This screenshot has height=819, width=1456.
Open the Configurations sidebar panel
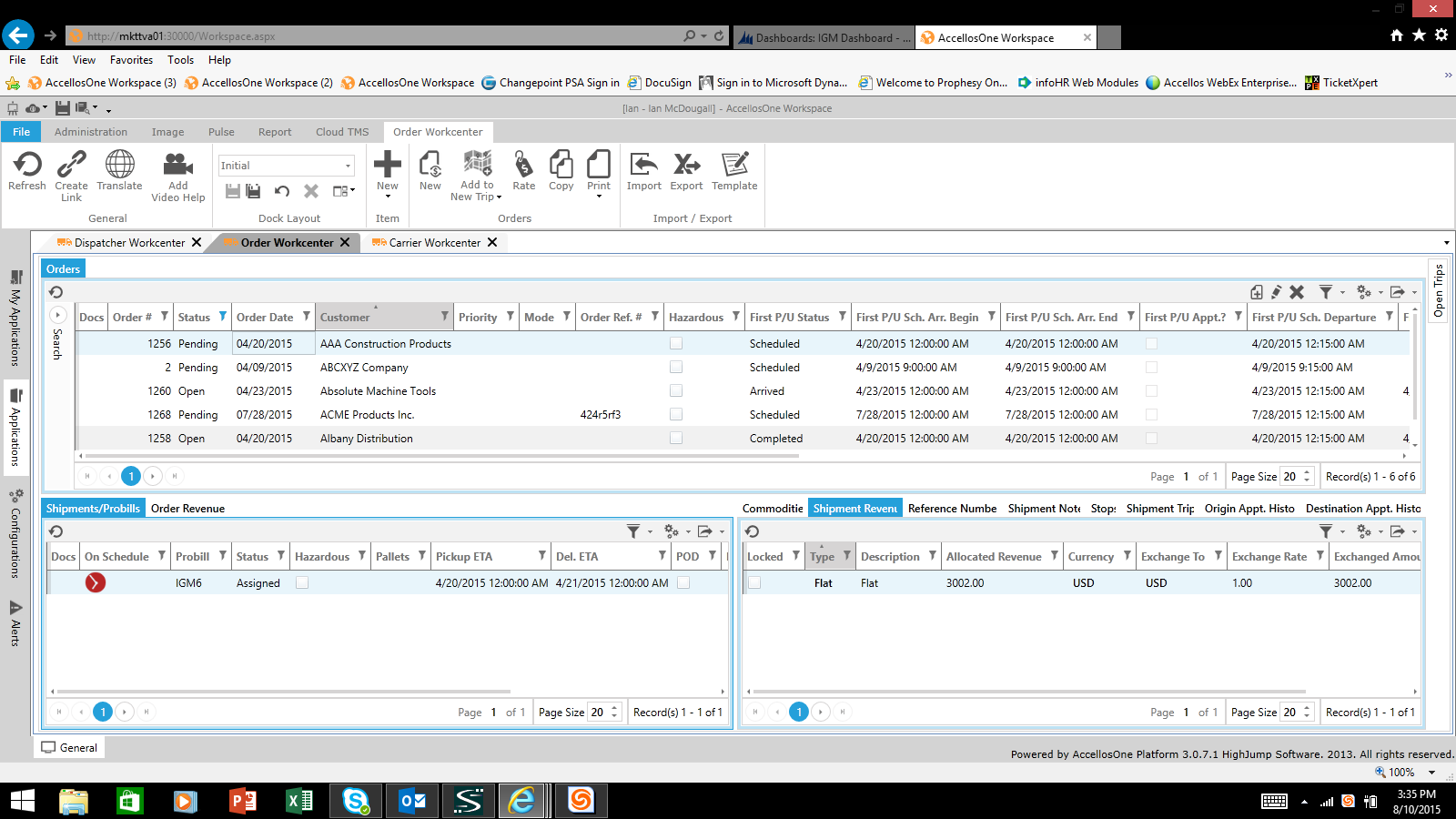click(x=15, y=535)
